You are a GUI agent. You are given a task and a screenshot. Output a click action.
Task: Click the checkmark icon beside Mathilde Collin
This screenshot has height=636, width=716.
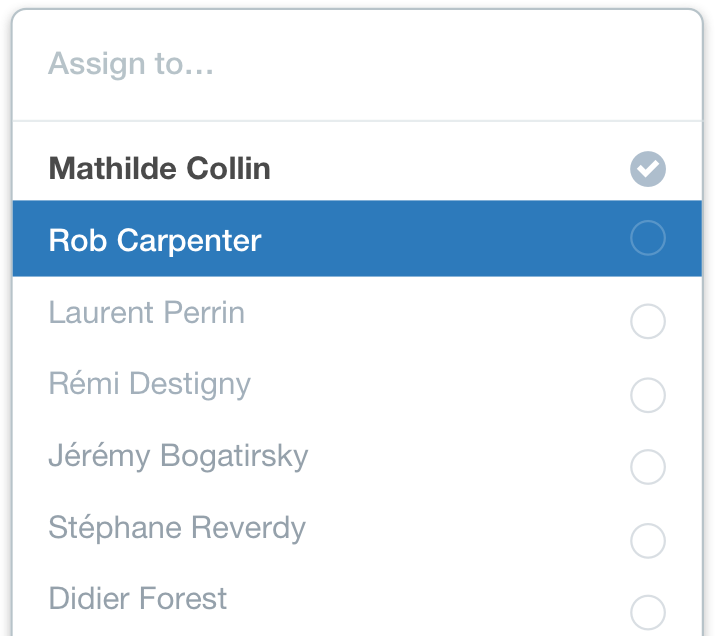(x=648, y=168)
